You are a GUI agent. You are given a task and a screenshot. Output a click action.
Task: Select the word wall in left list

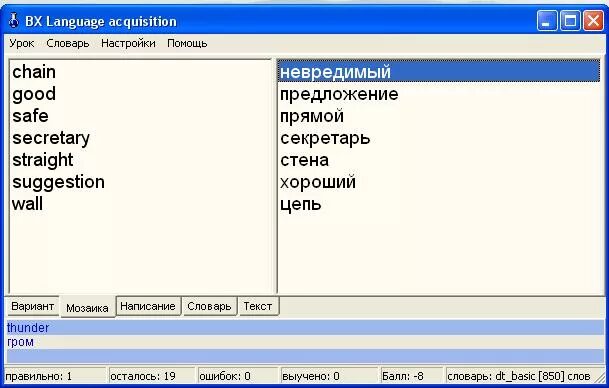[x=27, y=204]
